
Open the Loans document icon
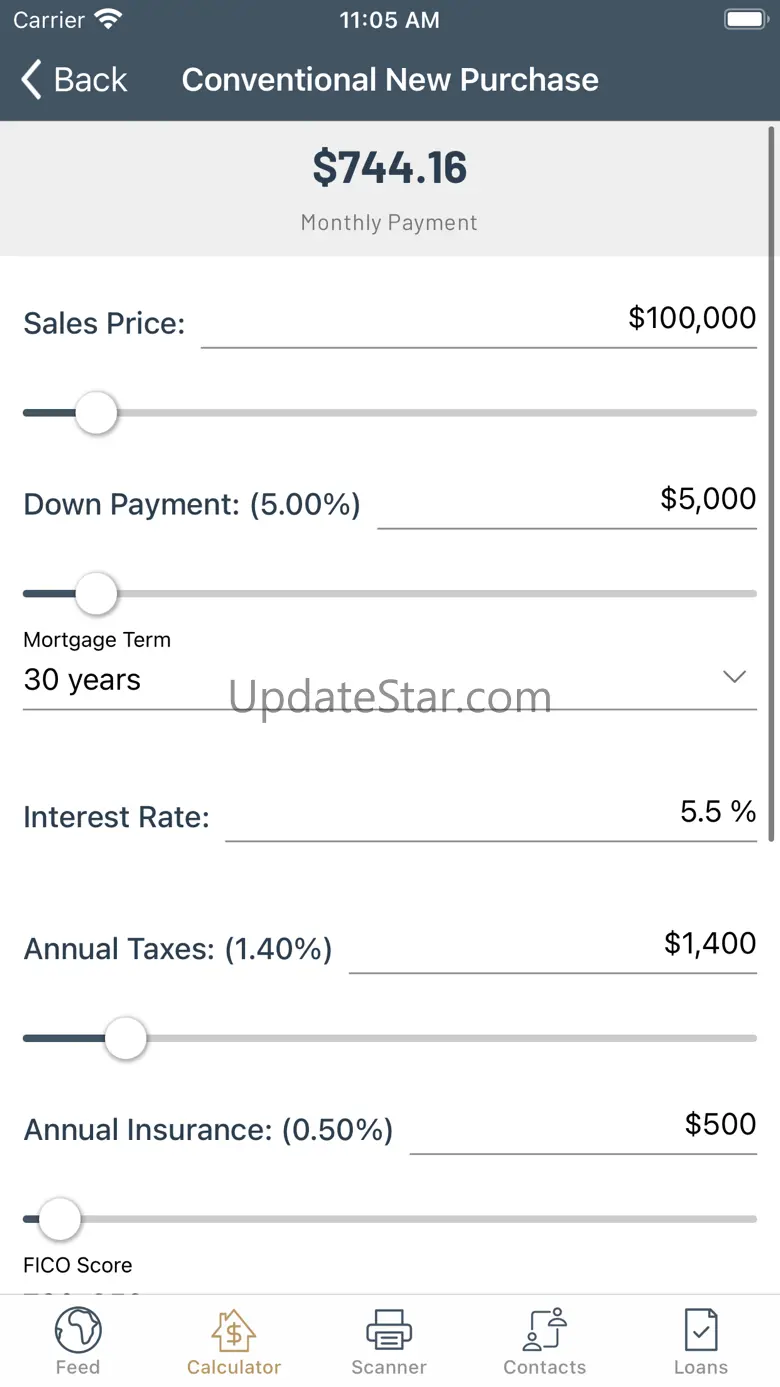[x=701, y=1331]
